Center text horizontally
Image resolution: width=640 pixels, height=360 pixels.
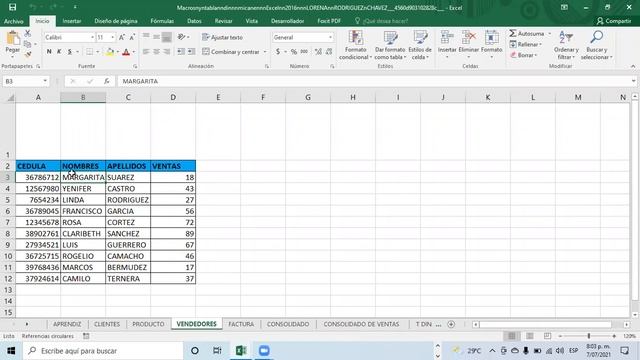pyautogui.click(x=156, y=51)
